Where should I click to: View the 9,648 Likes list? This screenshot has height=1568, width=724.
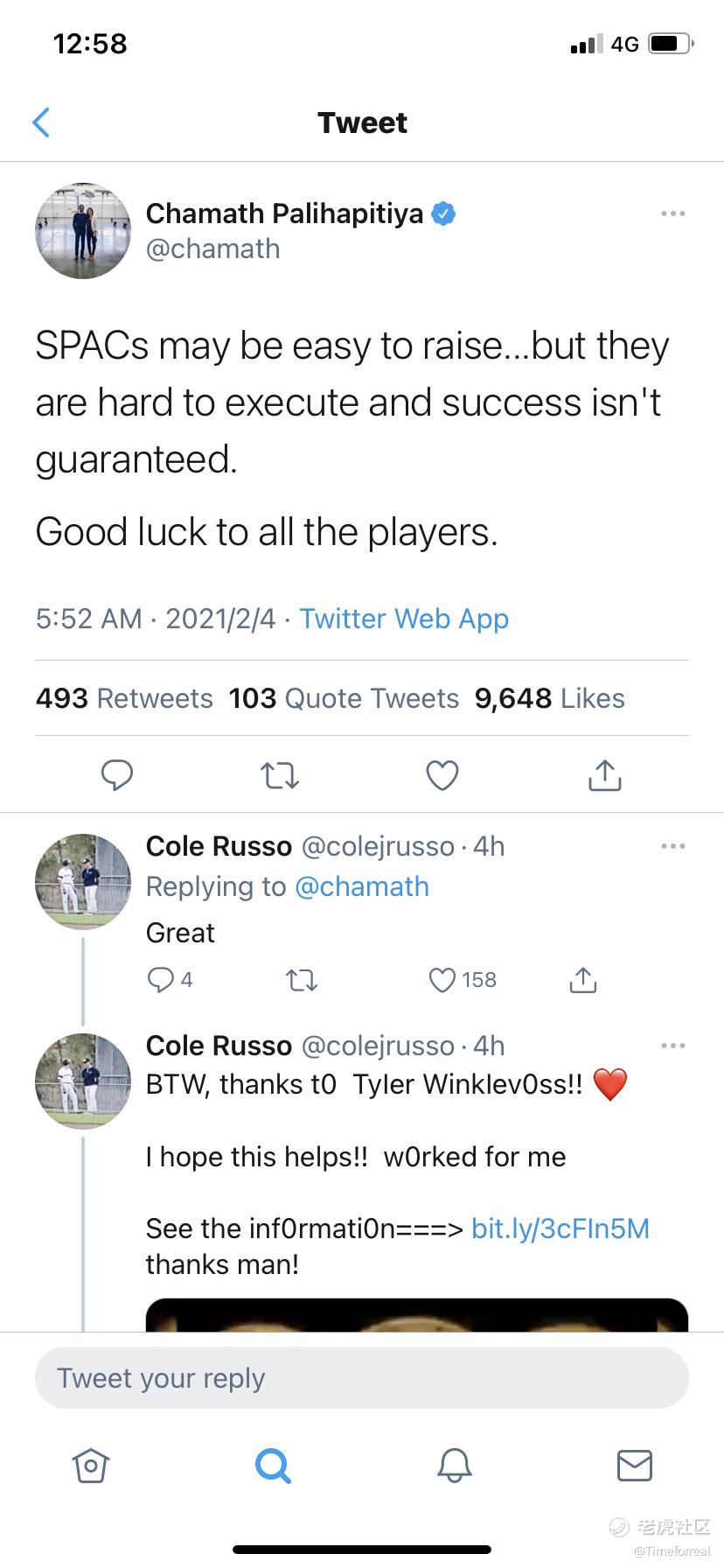coord(550,698)
